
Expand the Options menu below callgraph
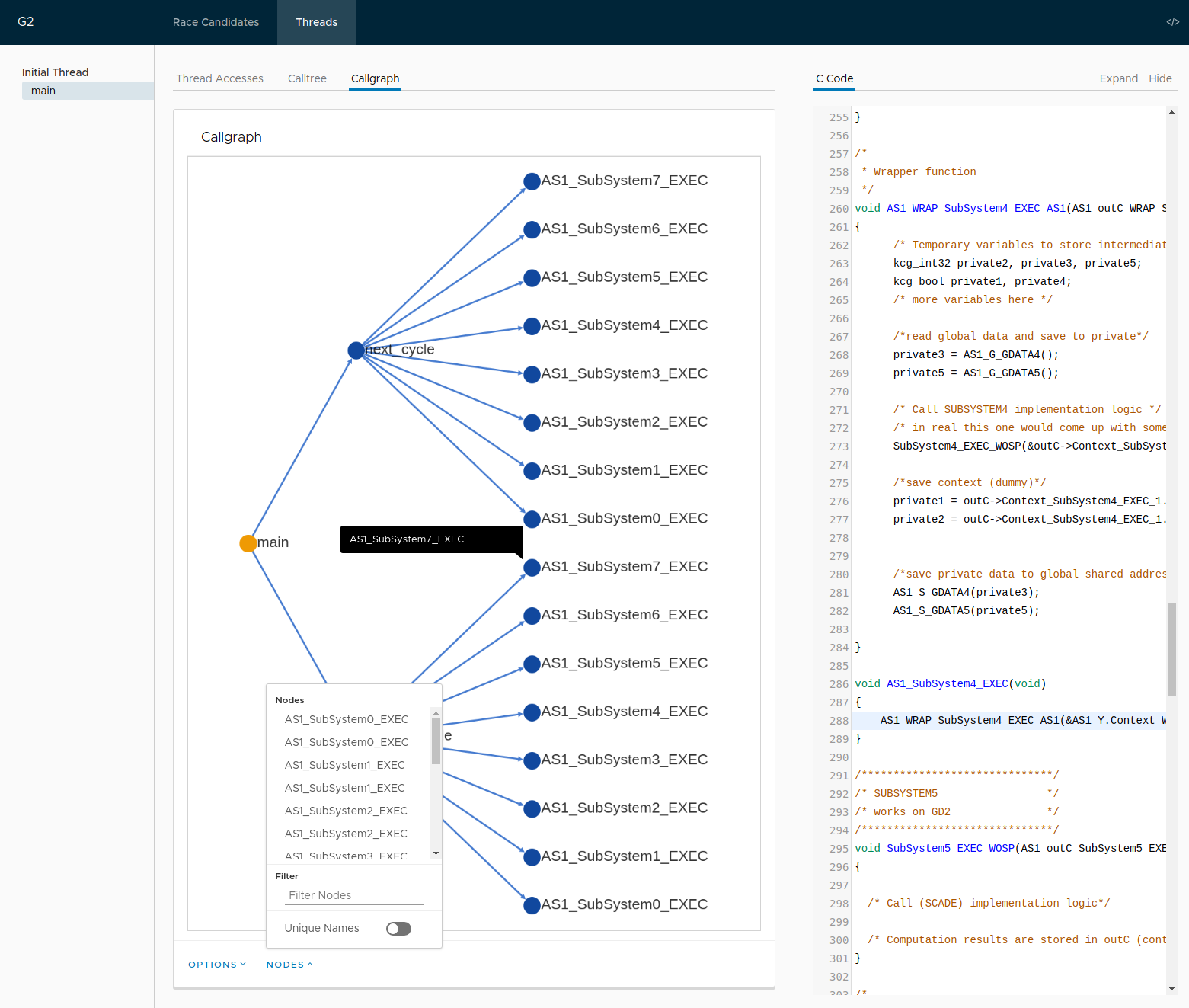tap(217, 965)
